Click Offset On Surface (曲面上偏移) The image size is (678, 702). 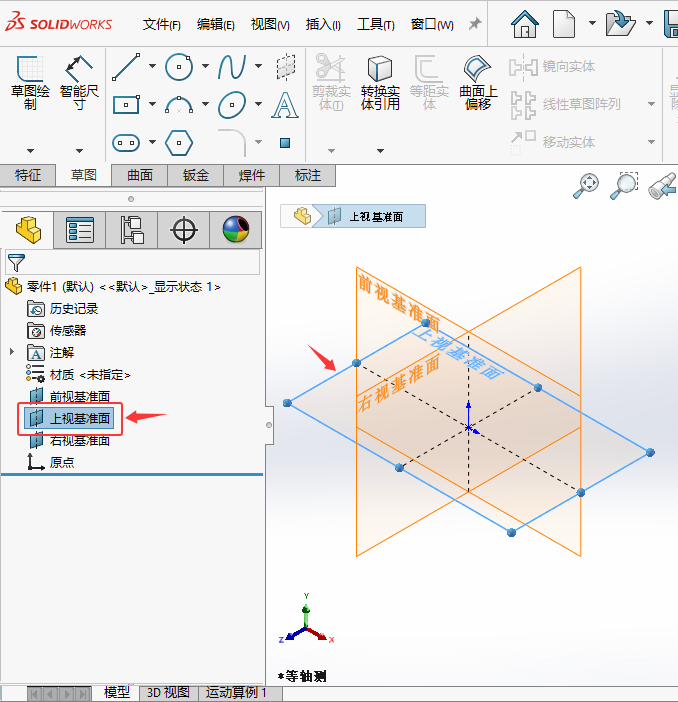tap(478, 83)
